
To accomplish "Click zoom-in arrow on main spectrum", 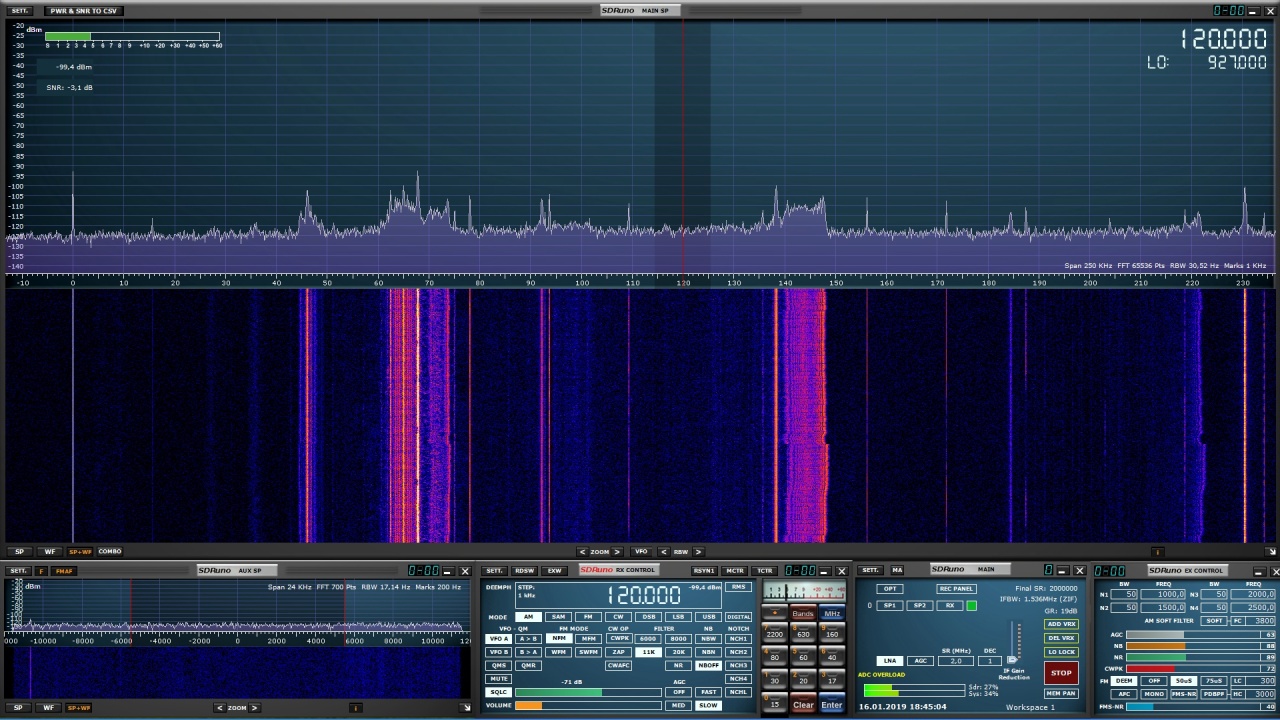I will pos(617,552).
